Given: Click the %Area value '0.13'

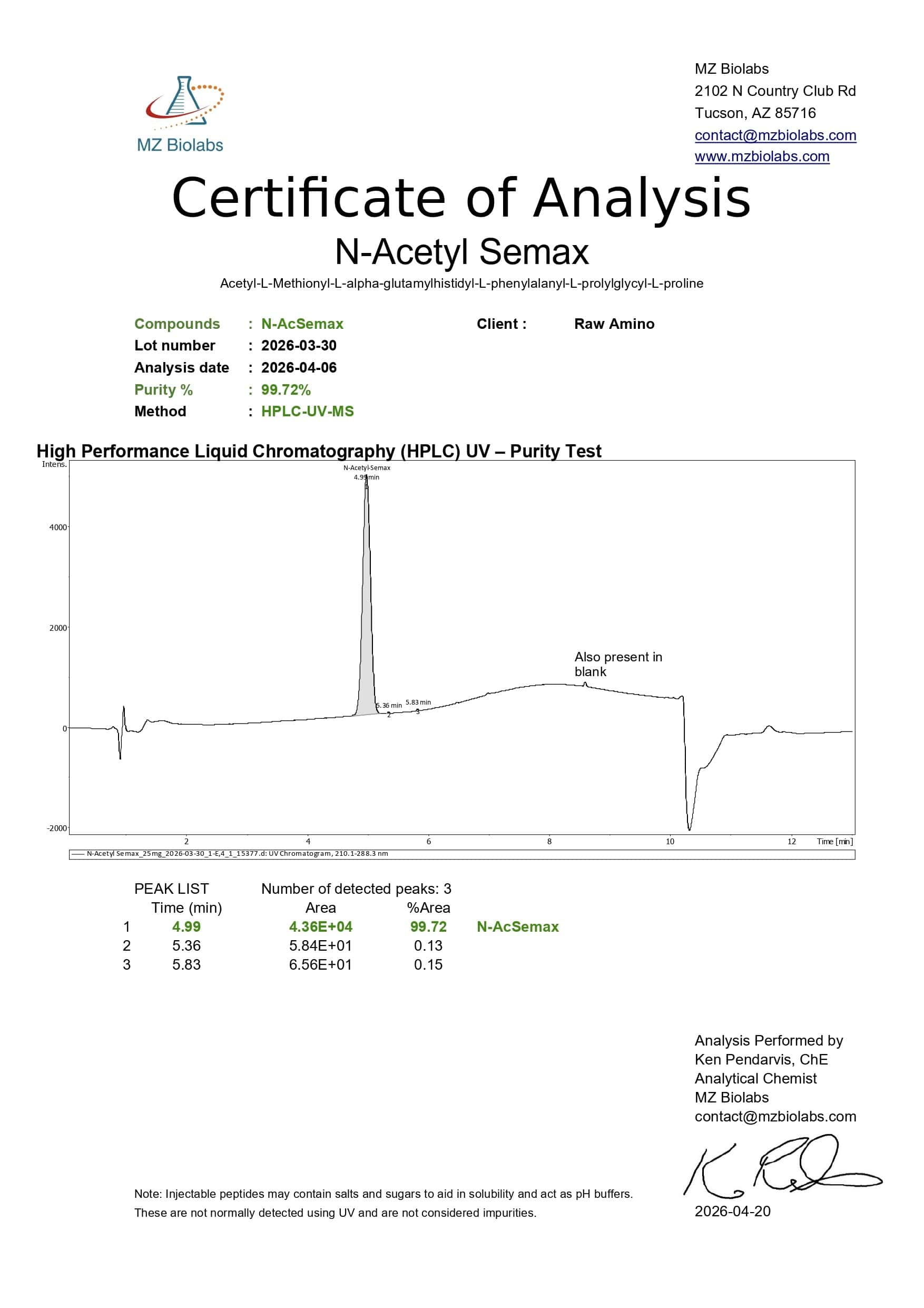Looking at the screenshot, I should pos(428,945).
